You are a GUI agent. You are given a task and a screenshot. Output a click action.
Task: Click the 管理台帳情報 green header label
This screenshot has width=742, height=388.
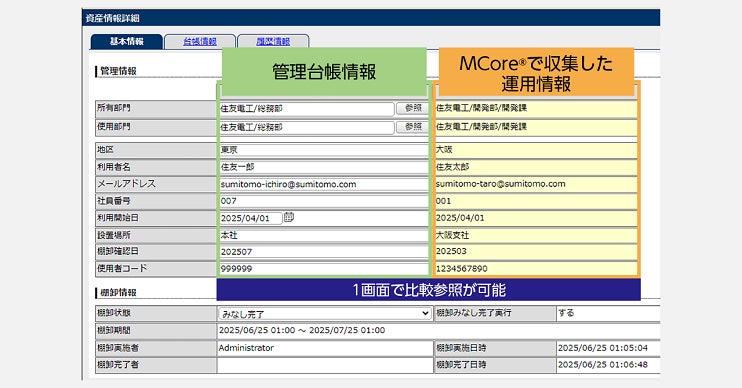(324, 72)
